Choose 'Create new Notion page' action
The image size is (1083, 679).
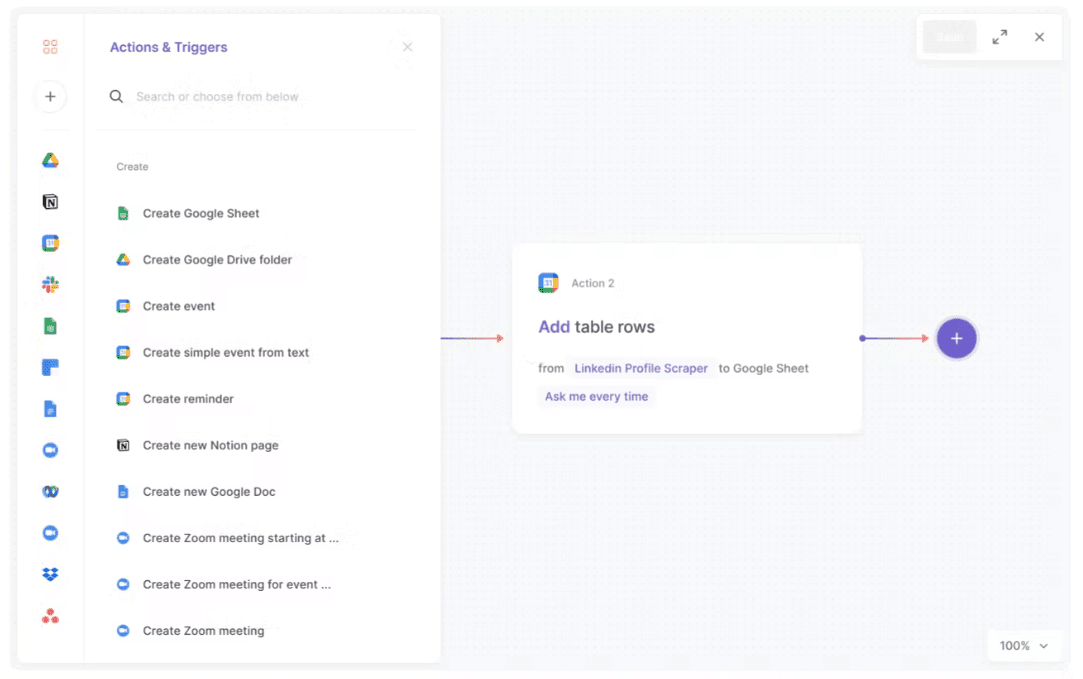click(210, 445)
